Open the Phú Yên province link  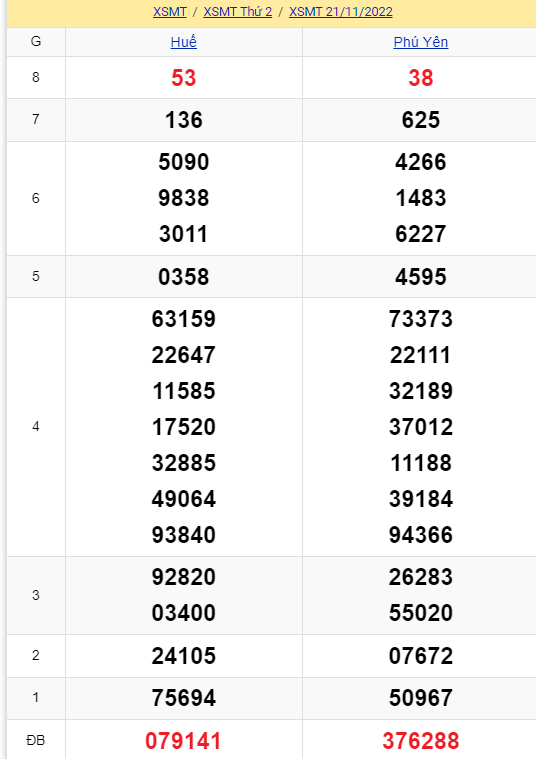(x=421, y=42)
